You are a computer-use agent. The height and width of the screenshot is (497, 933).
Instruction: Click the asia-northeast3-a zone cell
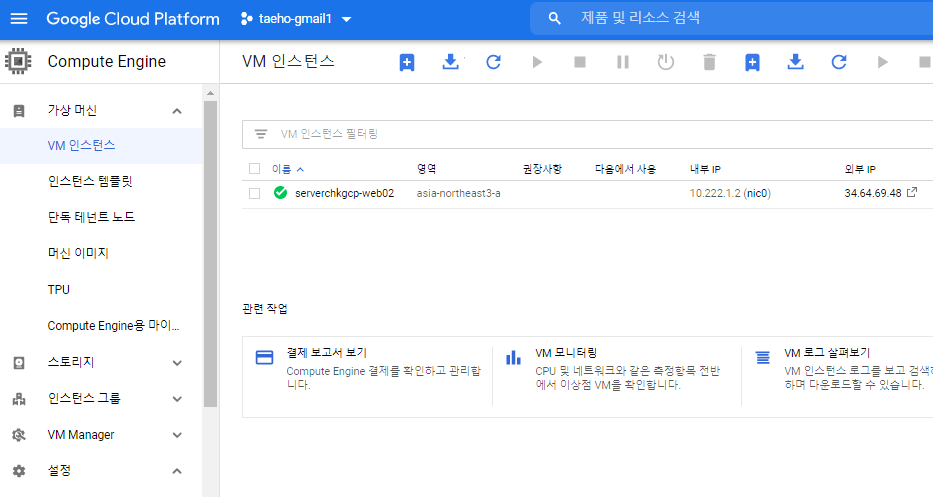(458, 193)
